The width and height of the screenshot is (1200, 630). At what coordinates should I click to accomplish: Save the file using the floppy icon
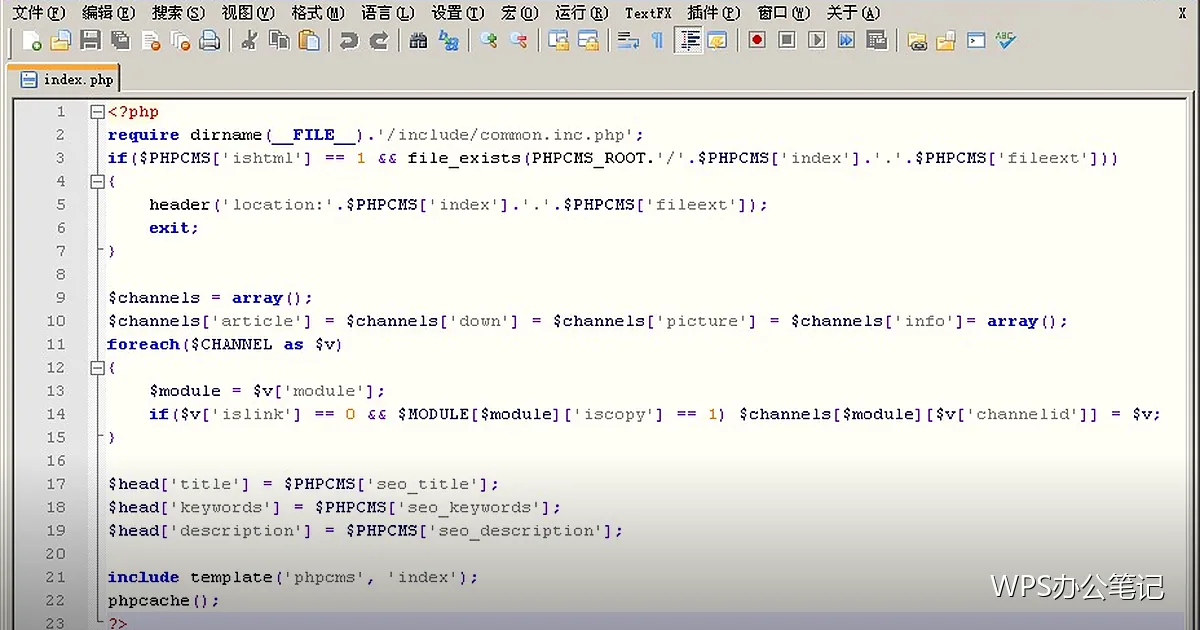coord(90,41)
